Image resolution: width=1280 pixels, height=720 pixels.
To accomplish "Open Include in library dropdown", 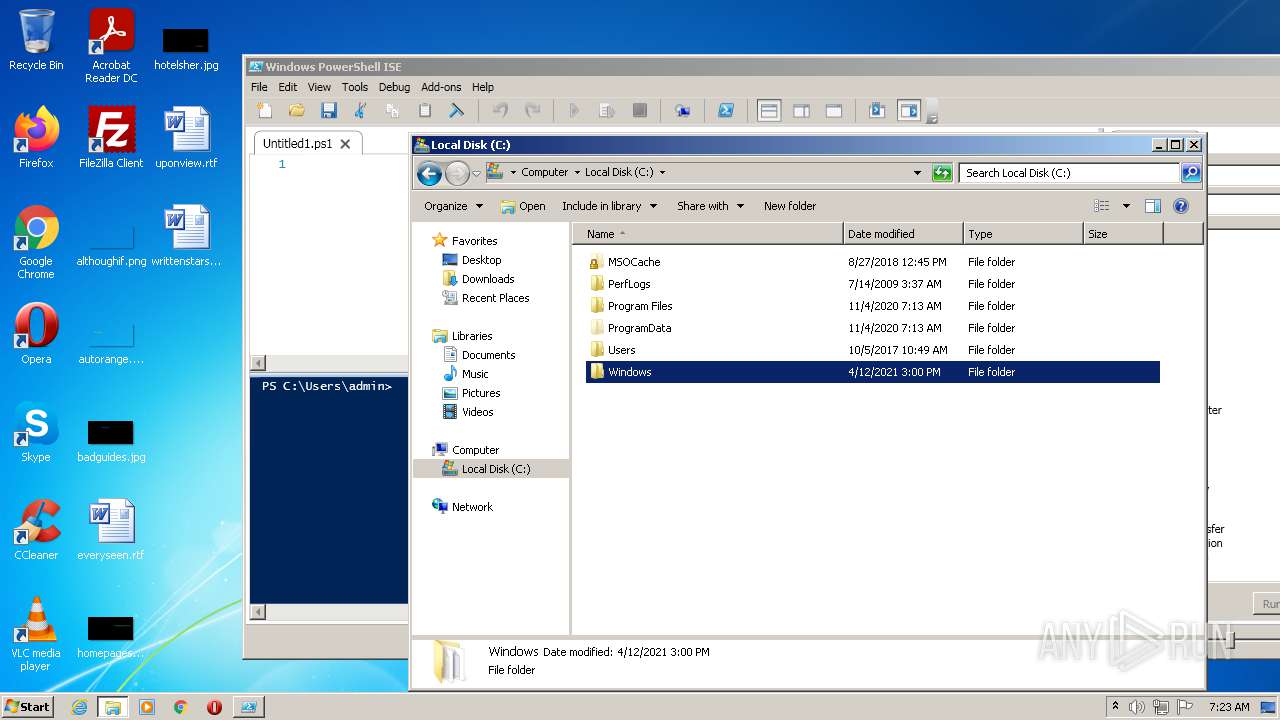I will pos(609,206).
